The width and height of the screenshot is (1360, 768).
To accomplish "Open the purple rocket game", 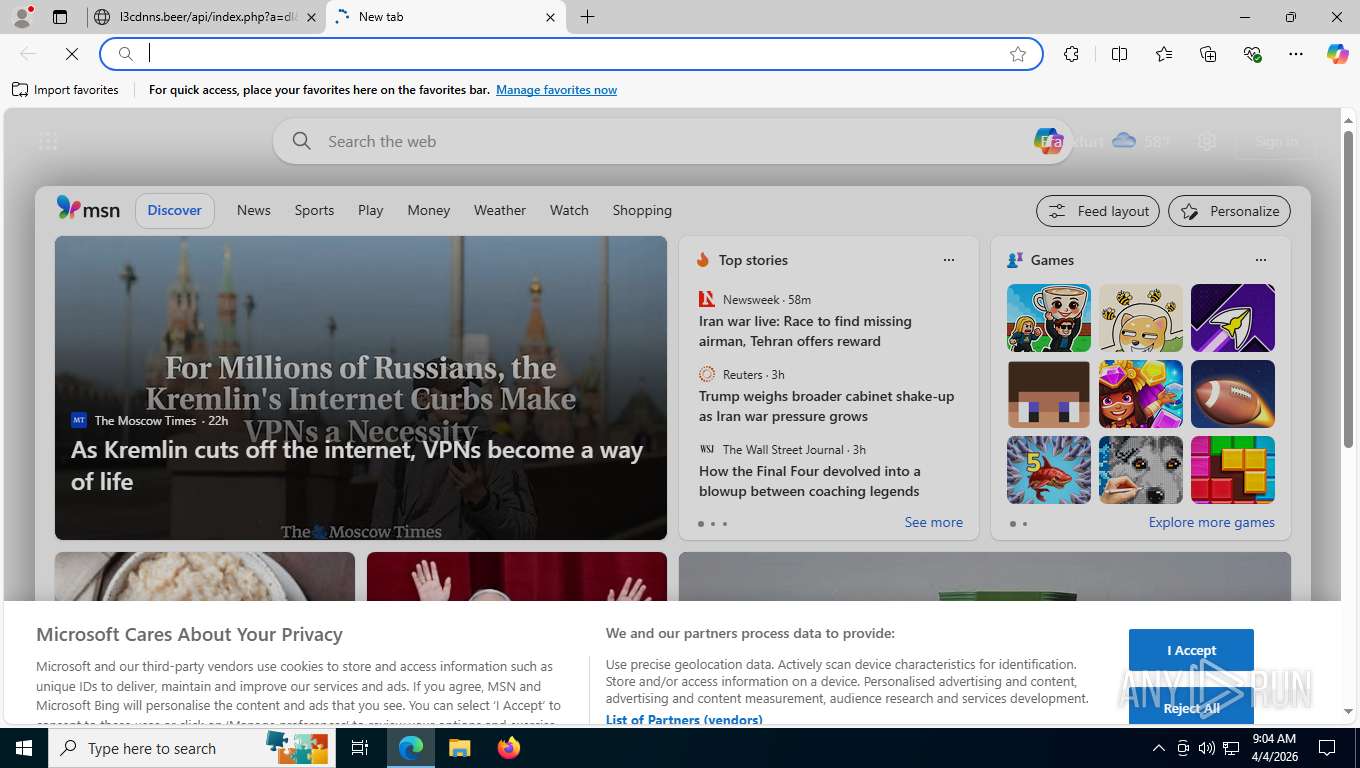I will click(x=1233, y=318).
